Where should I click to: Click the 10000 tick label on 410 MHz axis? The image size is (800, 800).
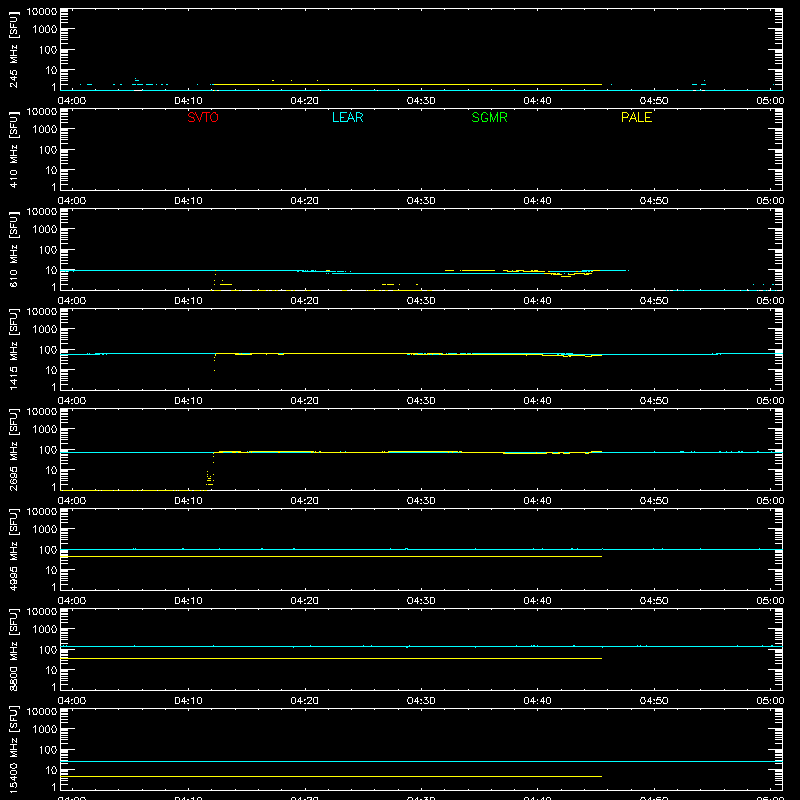click(42, 112)
